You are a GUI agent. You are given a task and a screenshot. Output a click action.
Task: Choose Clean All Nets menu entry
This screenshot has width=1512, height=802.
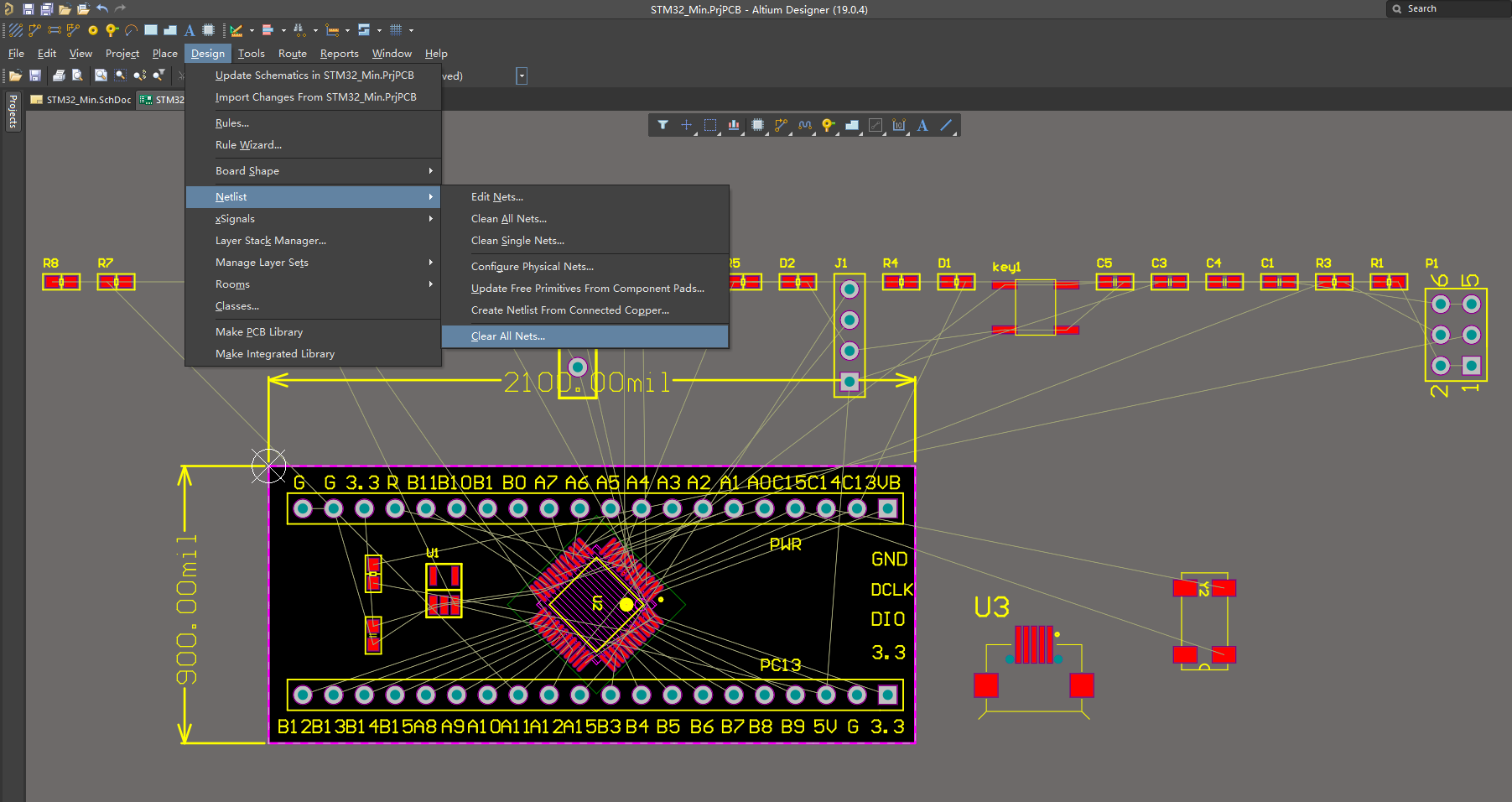(x=585, y=218)
